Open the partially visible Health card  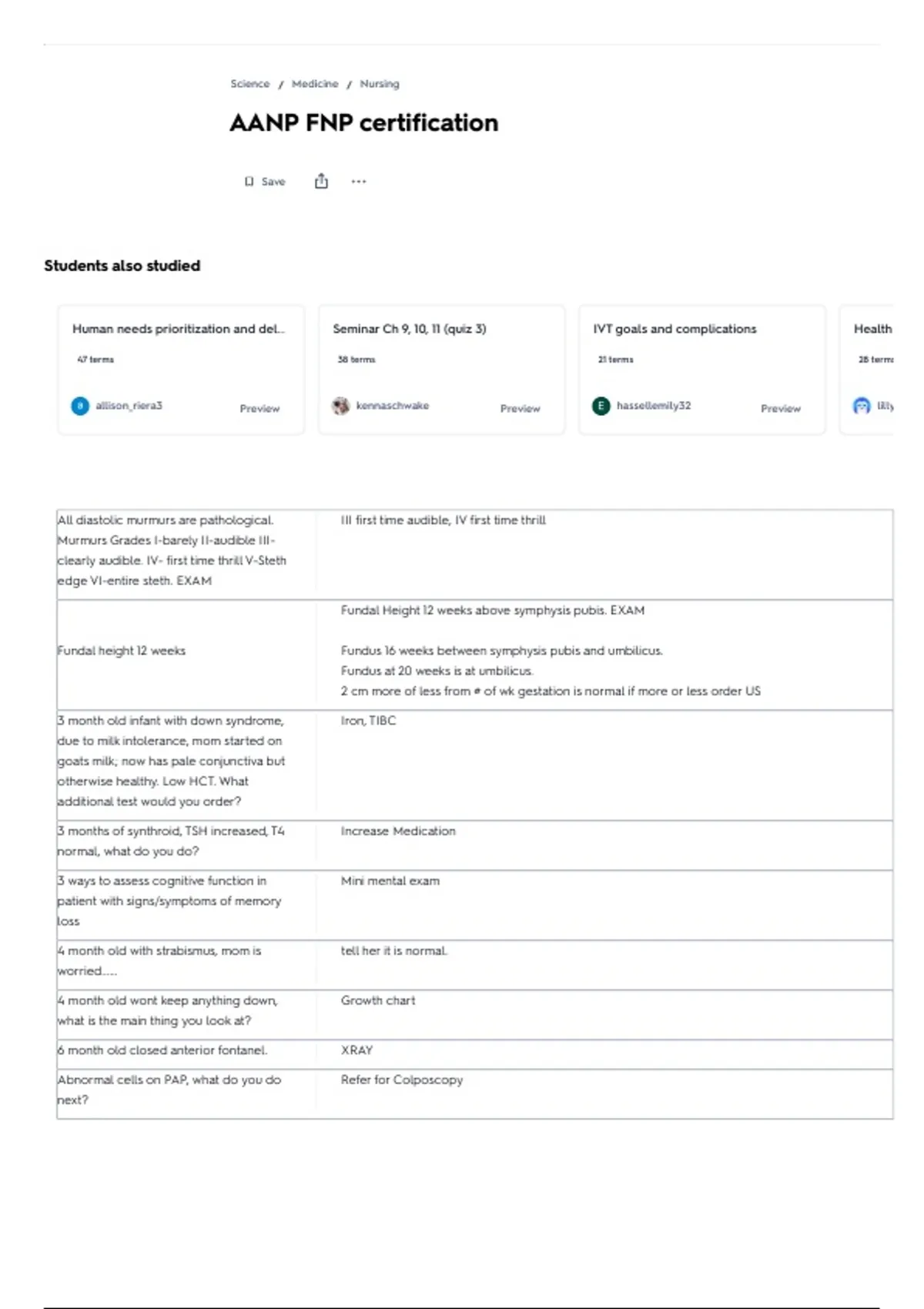coord(866,370)
